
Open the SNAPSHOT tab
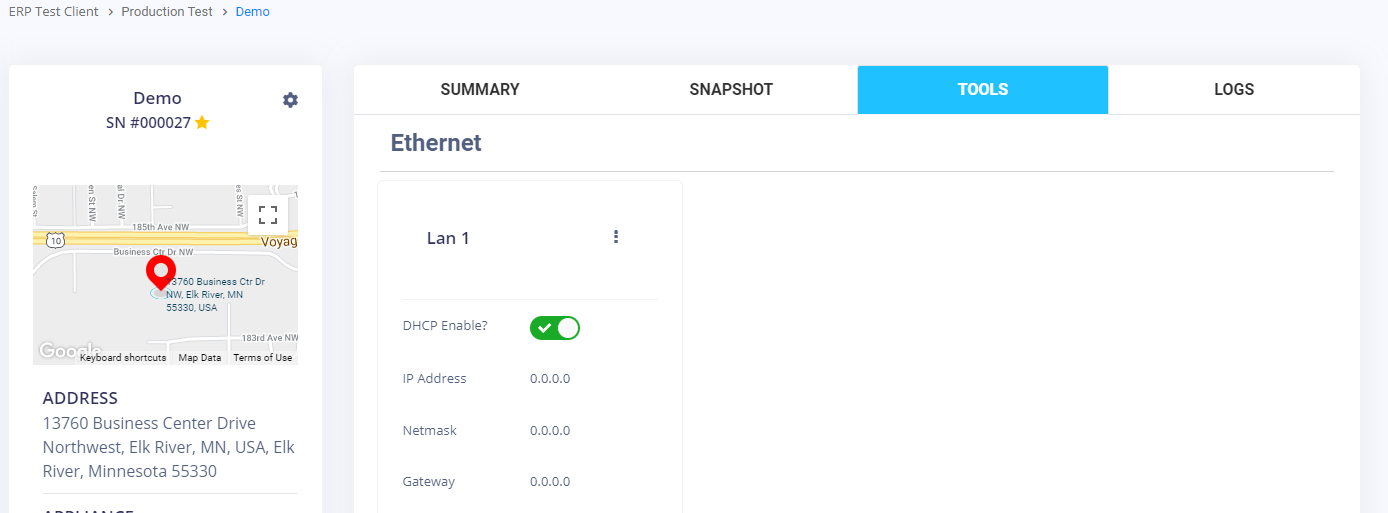point(731,90)
